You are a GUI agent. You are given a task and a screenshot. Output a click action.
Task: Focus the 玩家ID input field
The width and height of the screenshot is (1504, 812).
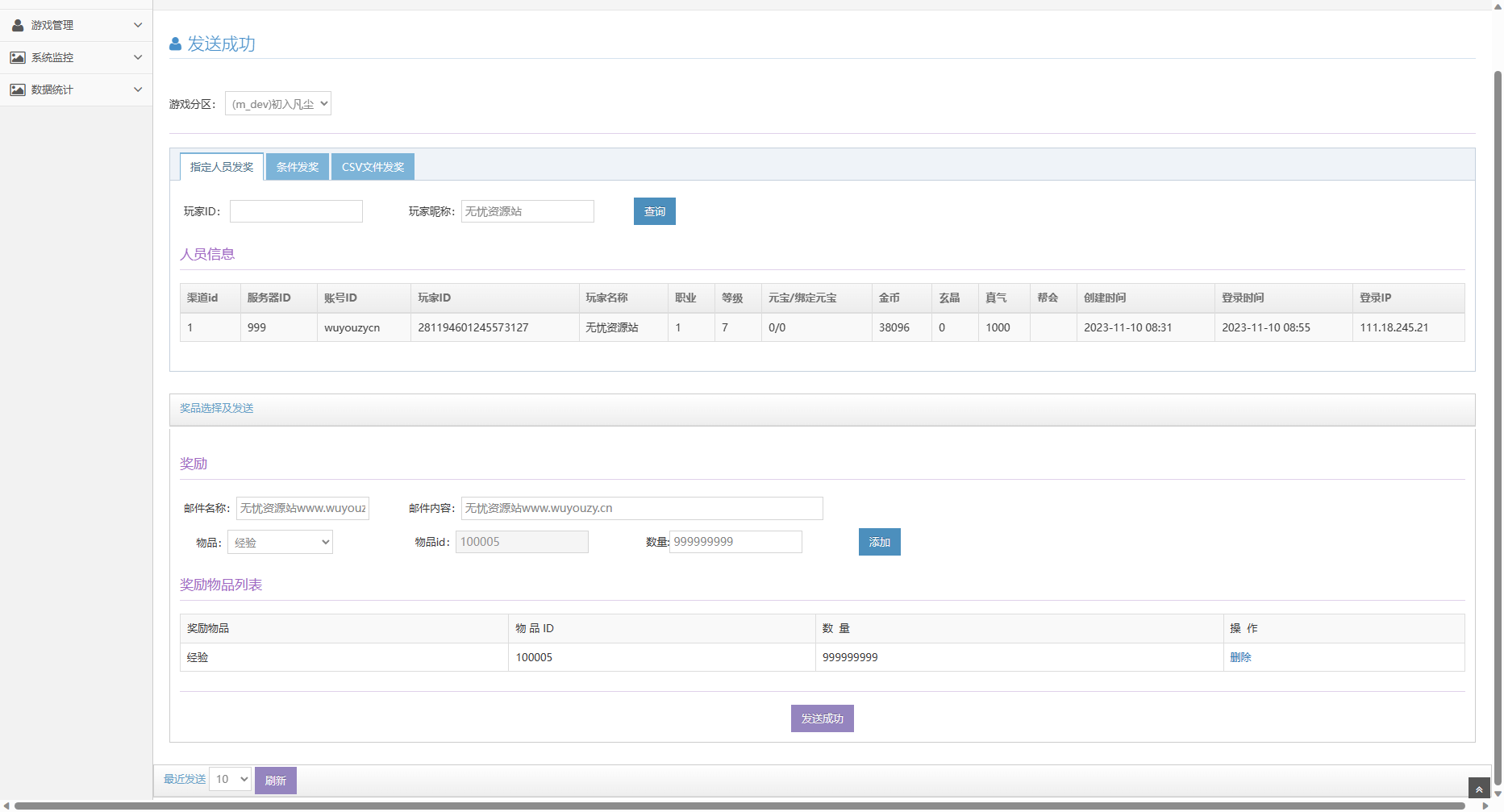(296, 211)
